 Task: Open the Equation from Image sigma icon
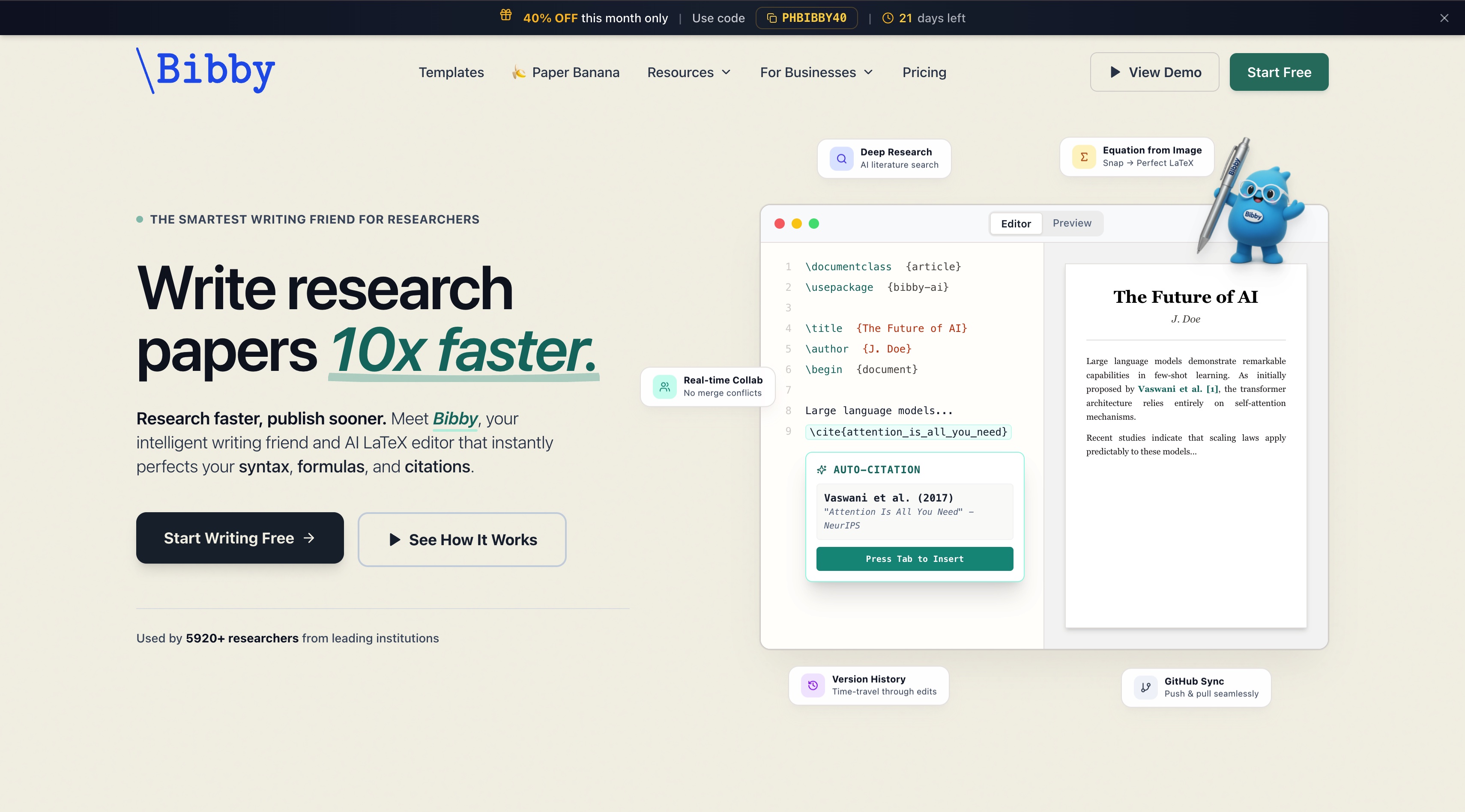[x=1083, y=156]
